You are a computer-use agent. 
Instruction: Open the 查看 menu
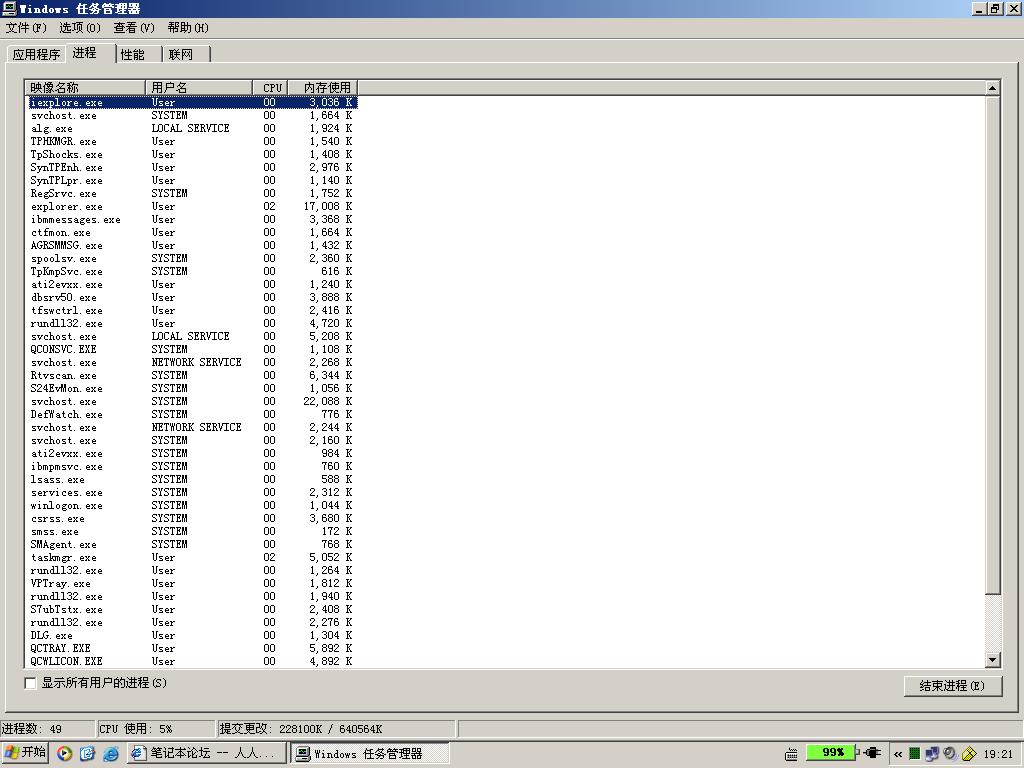point(133,28)
